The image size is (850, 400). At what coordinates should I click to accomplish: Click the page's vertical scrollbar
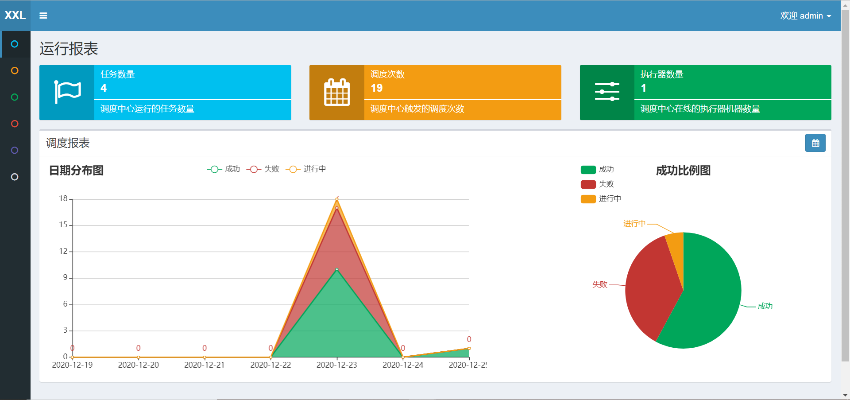[x=845, y=200]
